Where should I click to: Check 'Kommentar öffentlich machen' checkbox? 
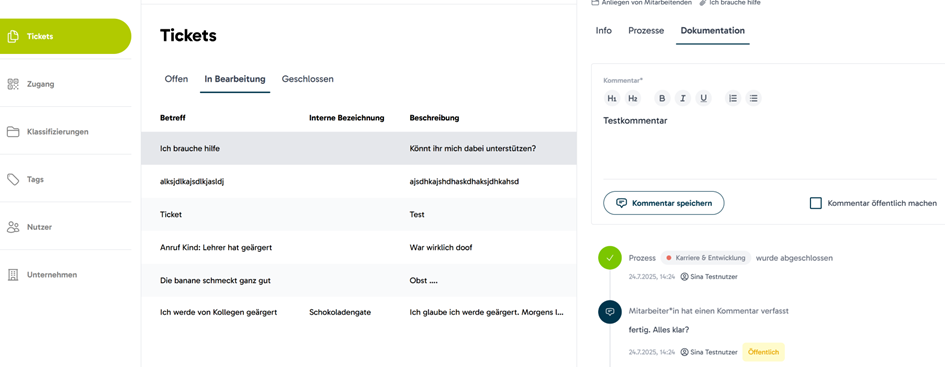(815, 203)
